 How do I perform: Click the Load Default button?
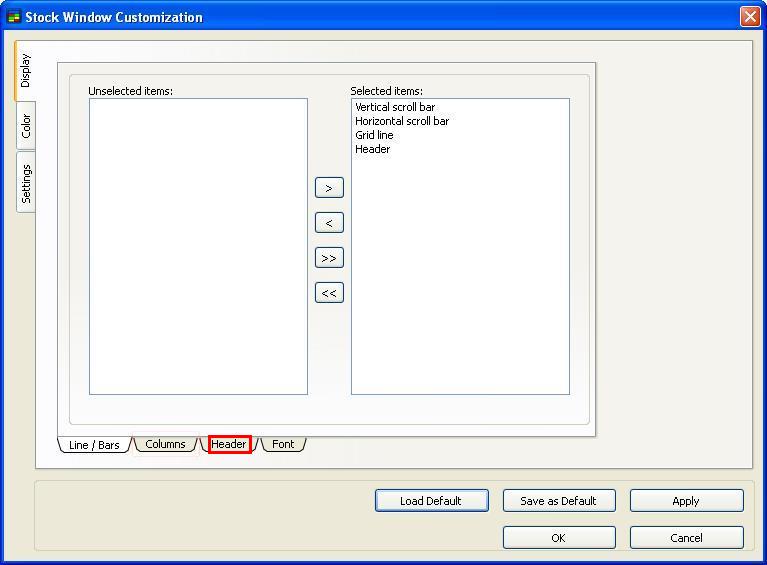tap(431, 501)
